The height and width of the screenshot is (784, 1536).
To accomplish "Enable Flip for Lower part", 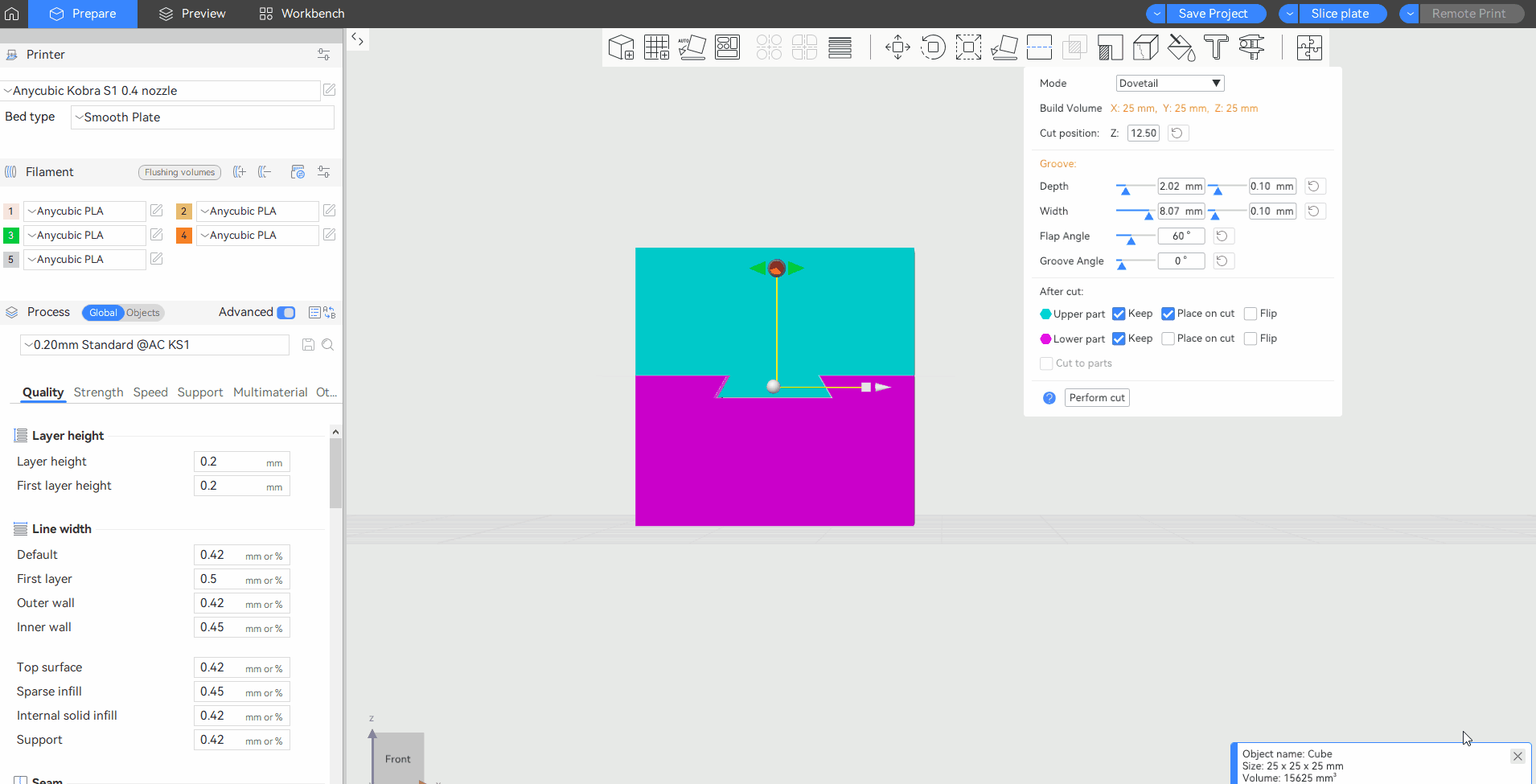I will click(x=1251, y=339).
